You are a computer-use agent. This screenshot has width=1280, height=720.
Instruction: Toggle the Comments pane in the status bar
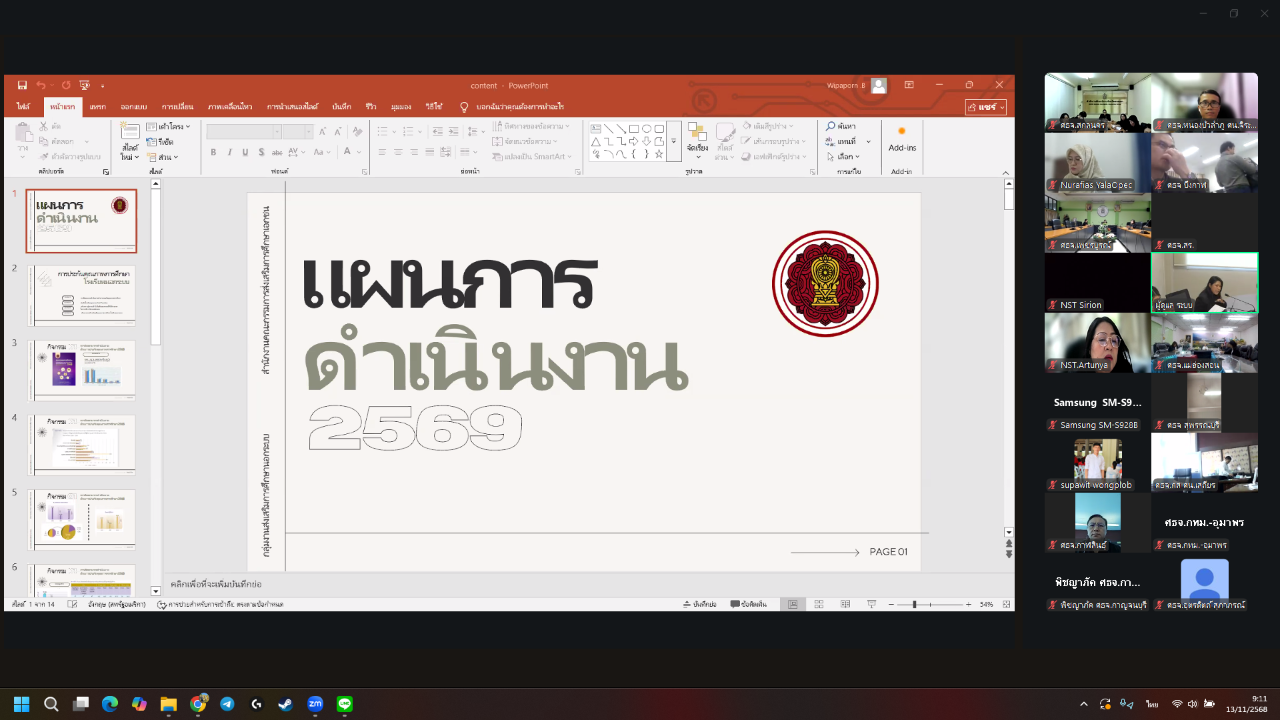click(748, 604)
